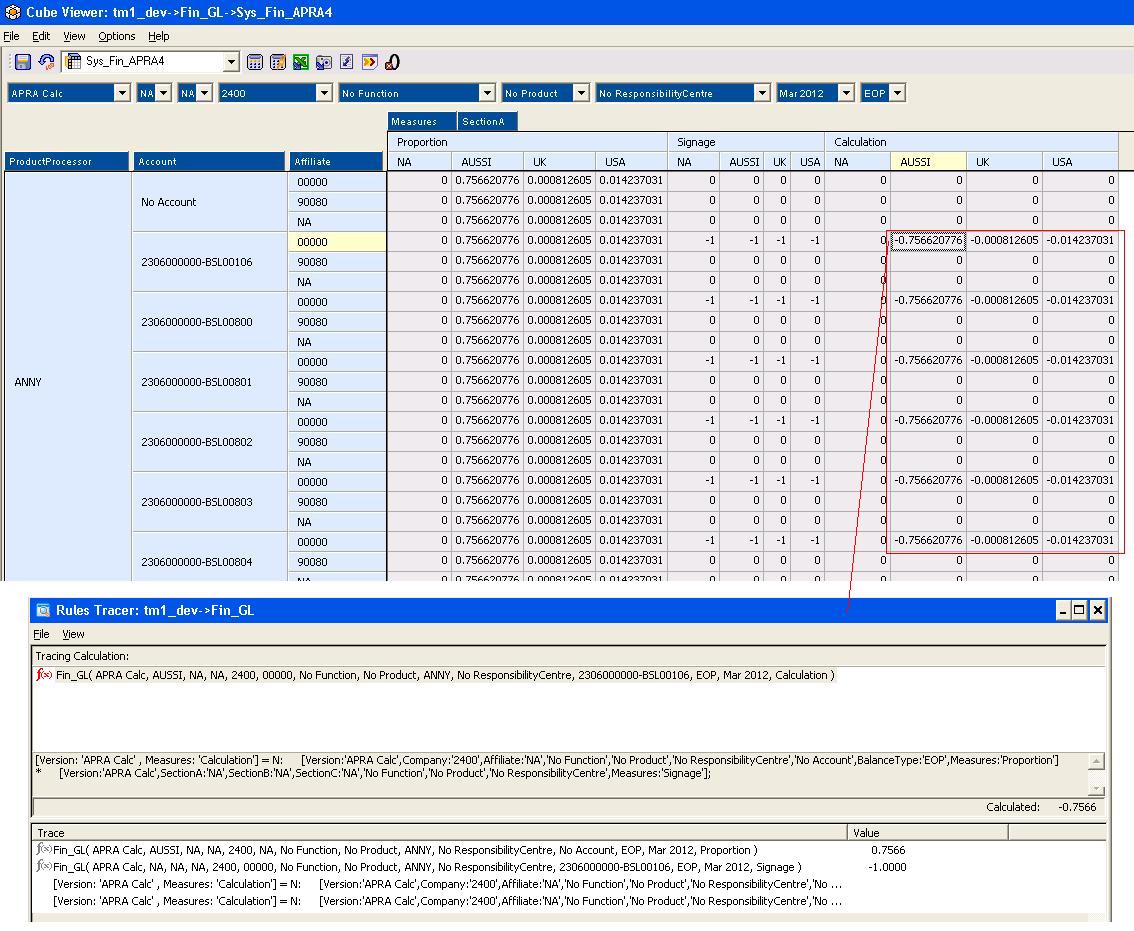This screenshot has width=1134, height=931.
Task: Click the ProductProcessor row dimension header
Action: [67, 161]
